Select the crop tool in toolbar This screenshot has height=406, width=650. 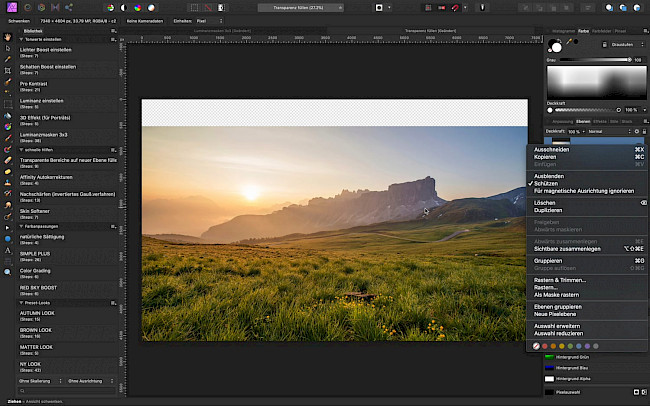7,72
